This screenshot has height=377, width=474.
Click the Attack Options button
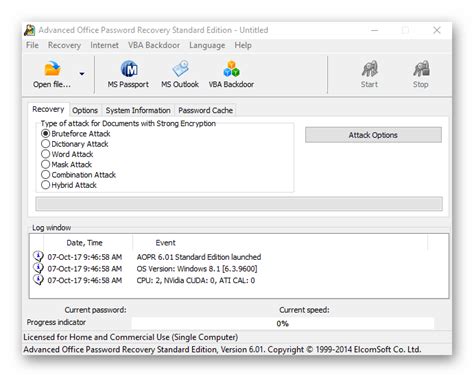tap(373, 135)
